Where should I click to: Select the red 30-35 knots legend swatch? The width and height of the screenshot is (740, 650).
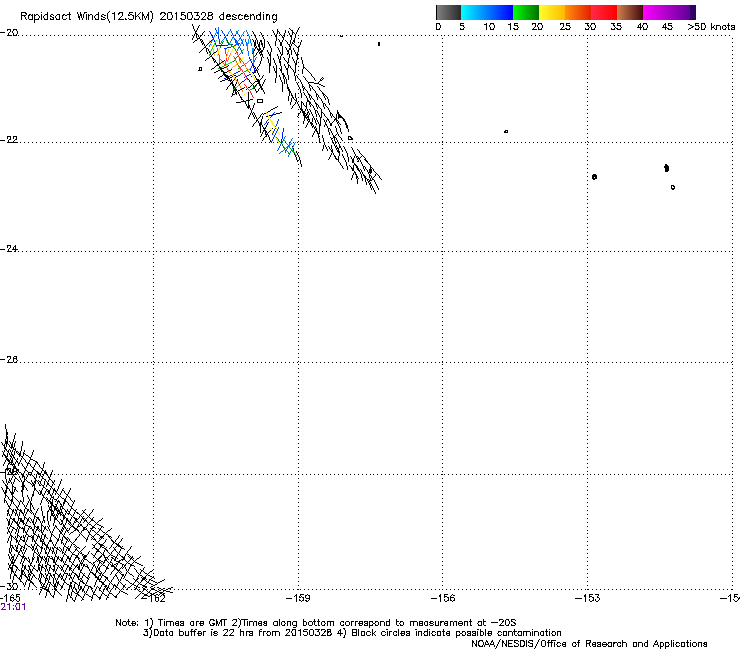pyautogui.click(x=604, y=12)
